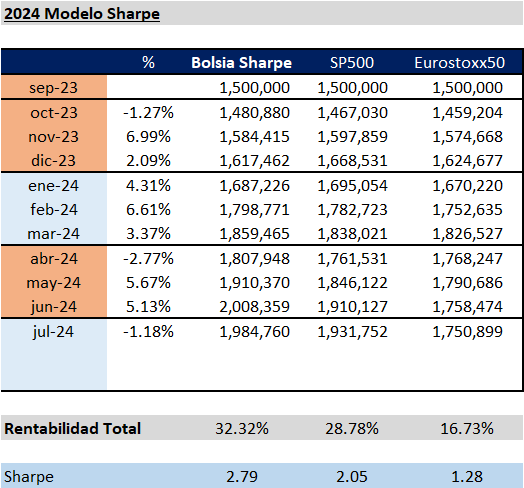Select Eurostoxx50 value 1,826,527

(468, 234)
